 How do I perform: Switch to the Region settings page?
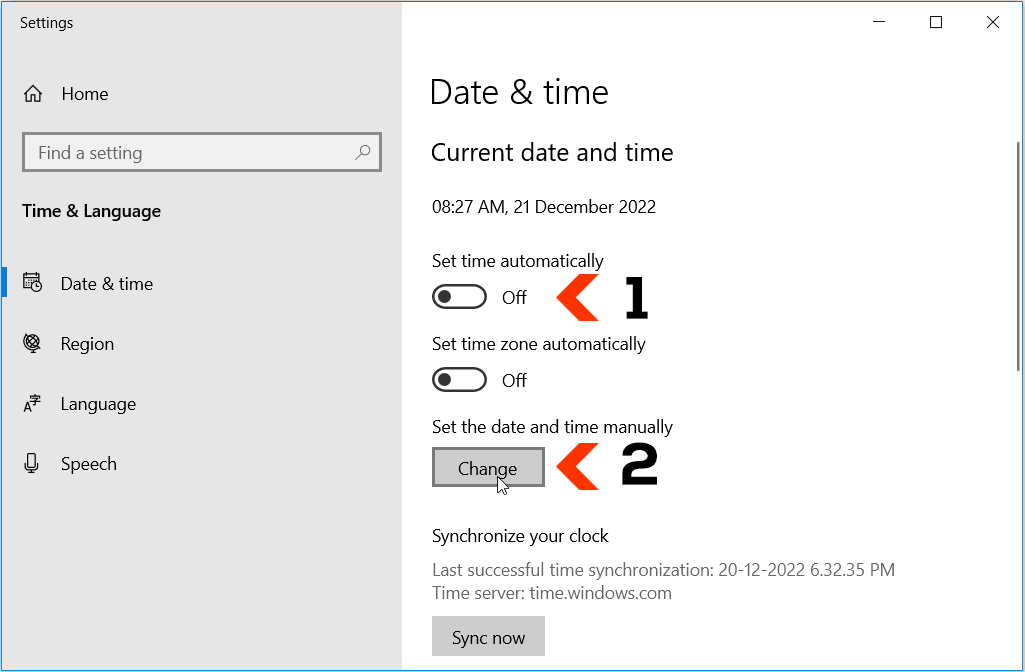[88, 343]
